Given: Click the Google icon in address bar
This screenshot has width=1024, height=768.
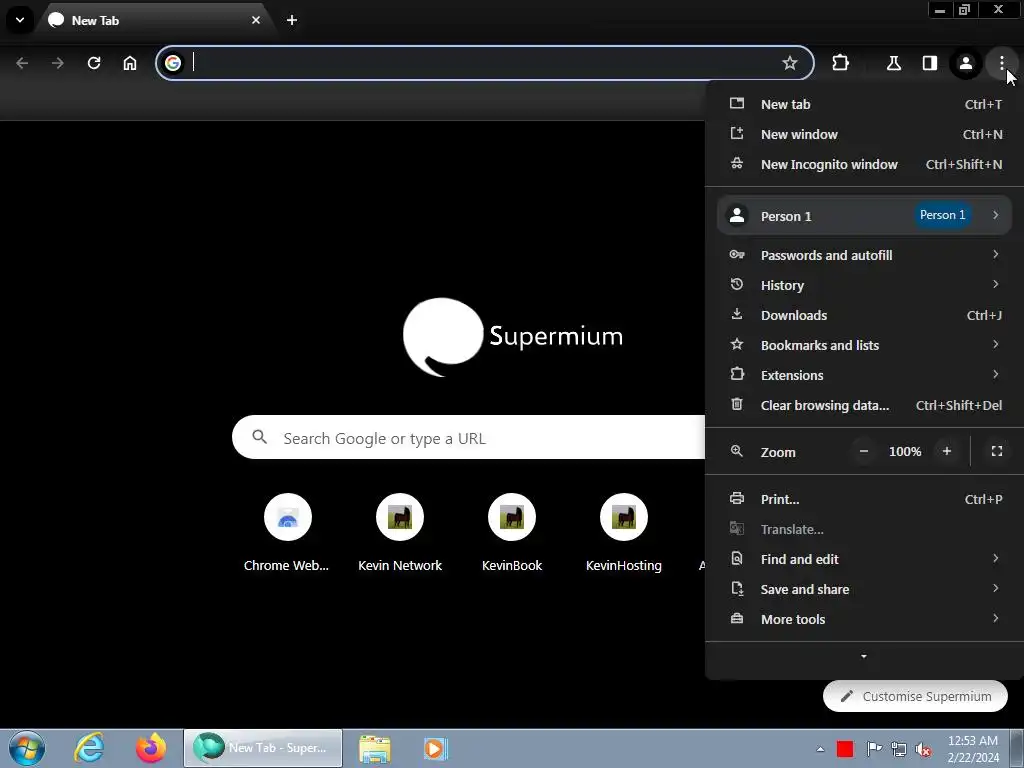Looking at the screenshot, I should 173,63.
